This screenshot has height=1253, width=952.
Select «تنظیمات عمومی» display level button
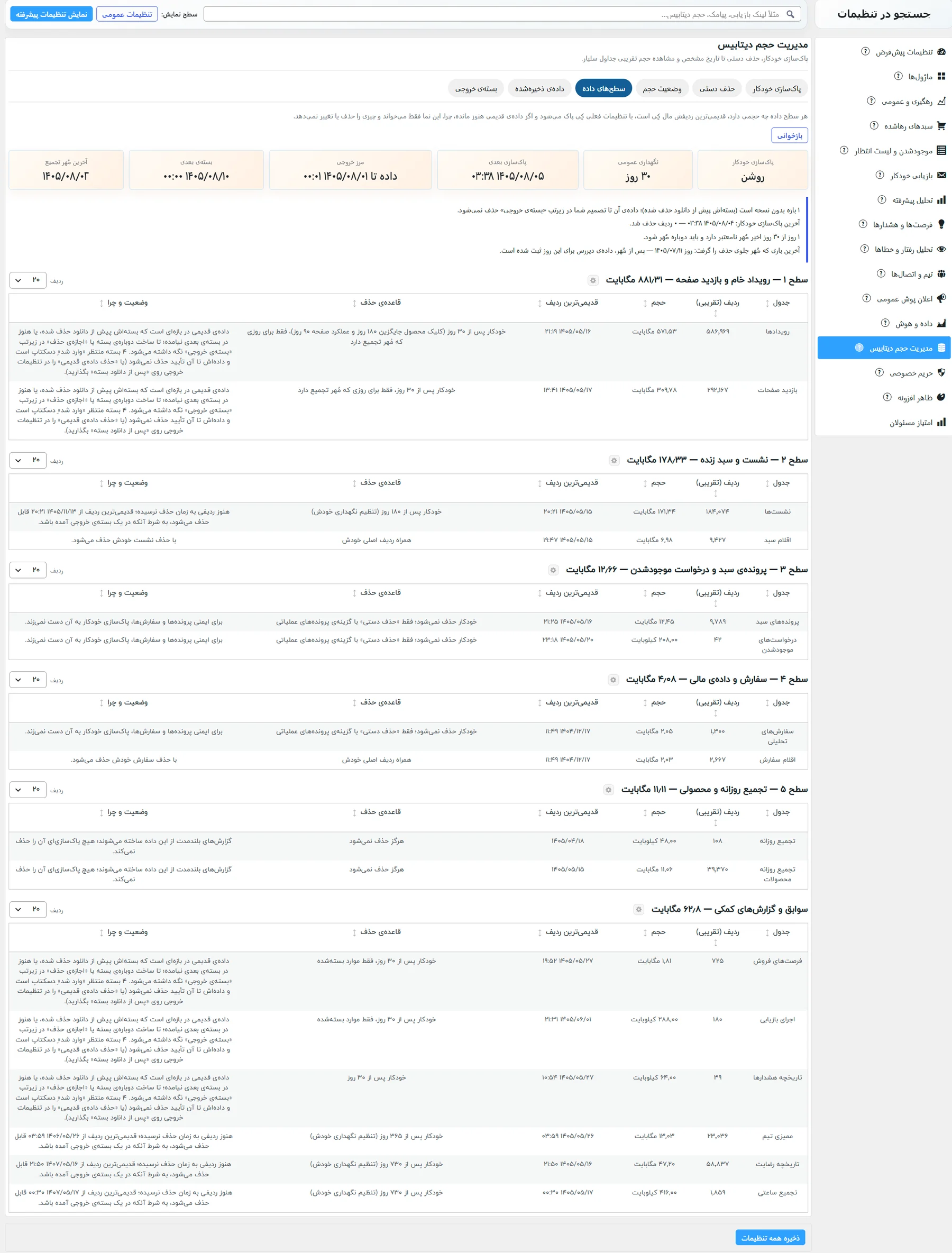pos(127,14)
